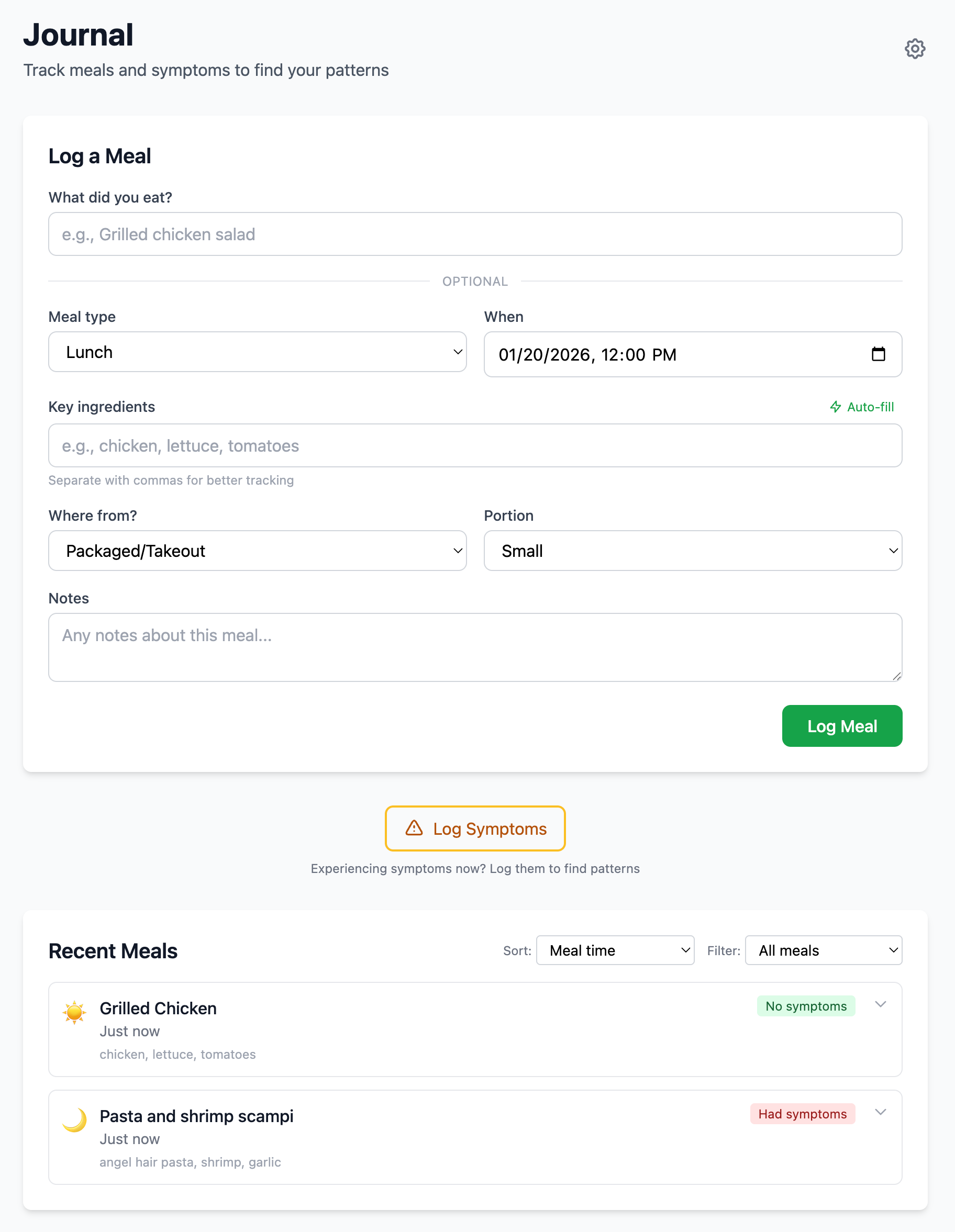Click the No symptoms badge
Image resolution: width=955 pixels, height=1232 pixels.
[805, 1006]
